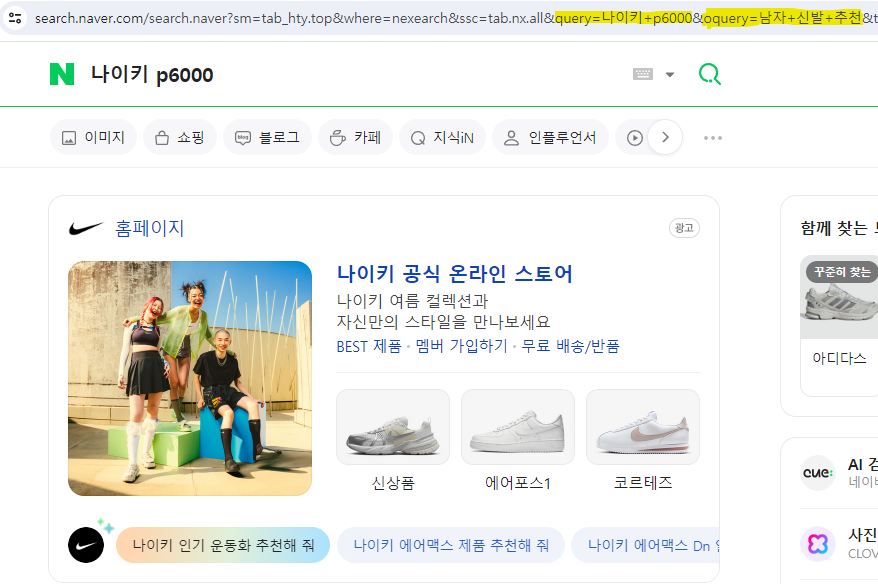Screen dimensions: 878x584
Task: Open the three-dot more options menu
Action: (713, 138)
